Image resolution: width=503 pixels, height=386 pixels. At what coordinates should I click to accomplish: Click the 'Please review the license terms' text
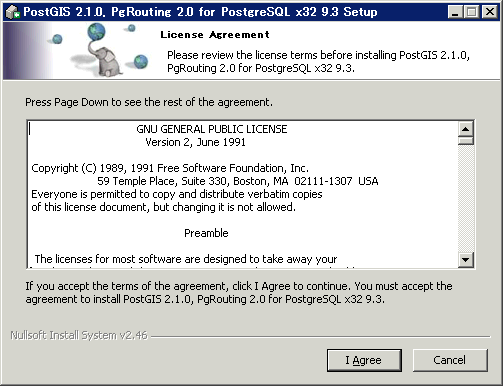318,62
